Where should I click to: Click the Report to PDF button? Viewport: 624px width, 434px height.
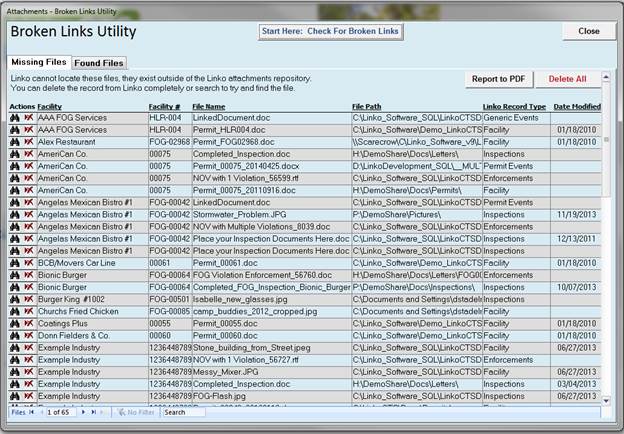coord(499,79)
